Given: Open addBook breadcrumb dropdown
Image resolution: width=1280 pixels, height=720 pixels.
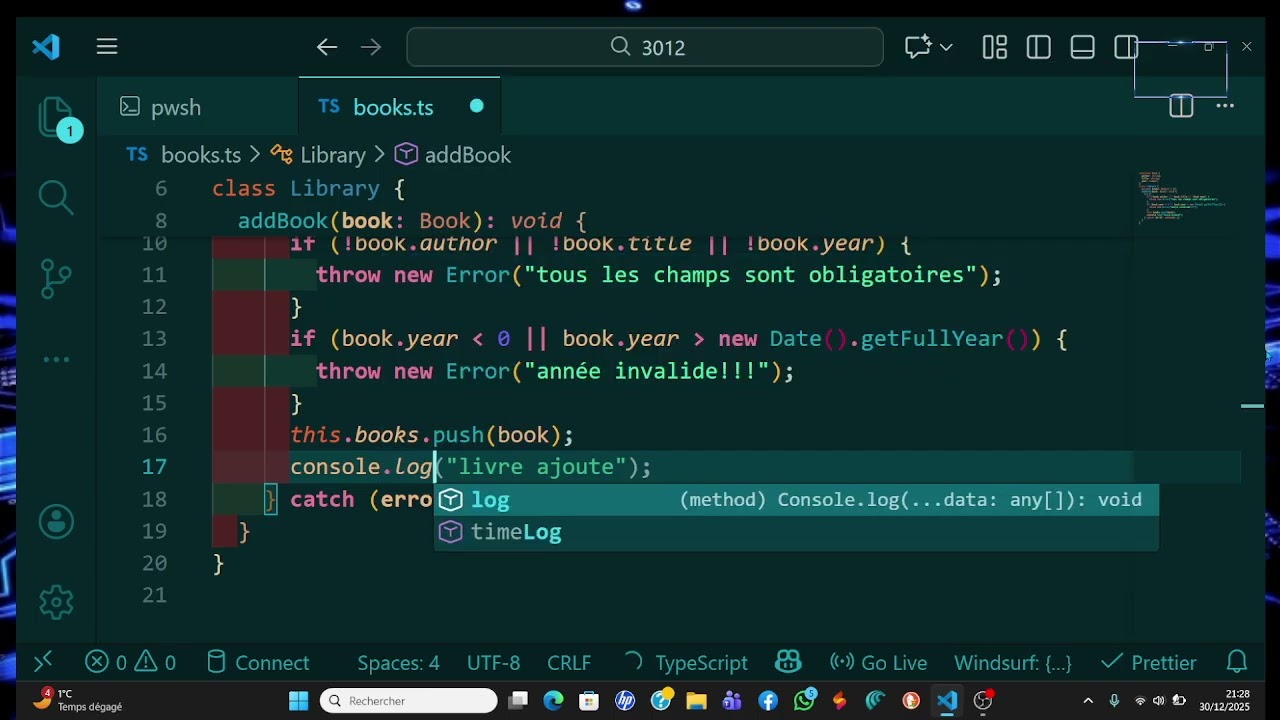Looking at the screenshot, I should pos(467,155).
